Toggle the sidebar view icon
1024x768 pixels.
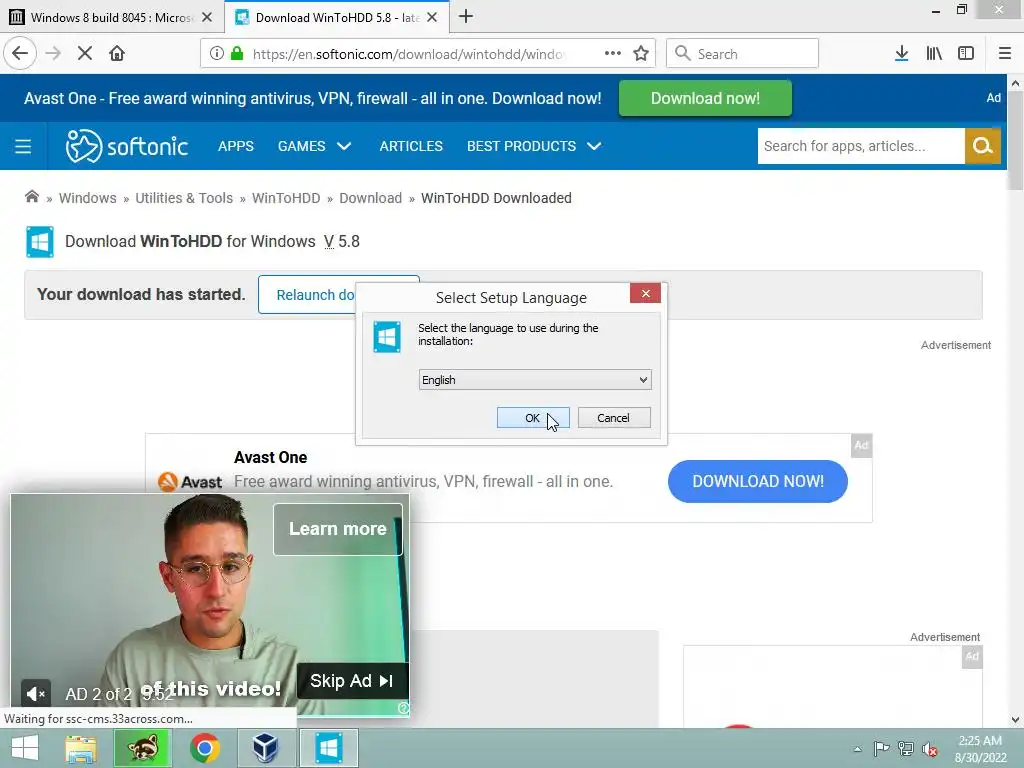point(966,54)
